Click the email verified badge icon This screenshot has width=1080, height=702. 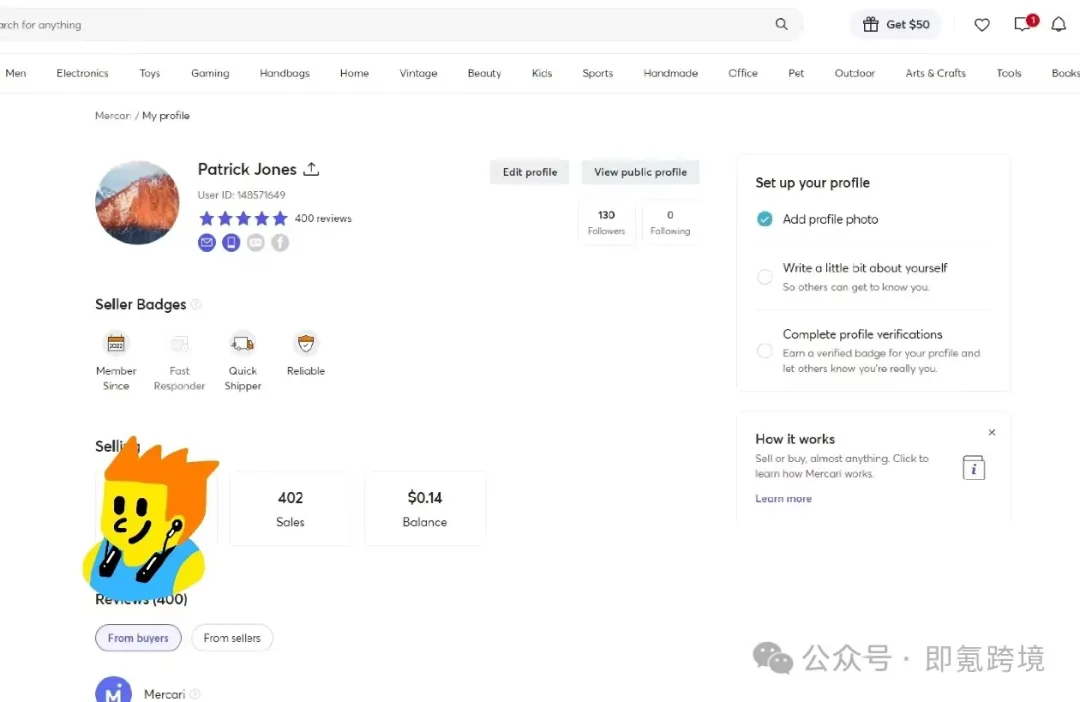[207, 242]
